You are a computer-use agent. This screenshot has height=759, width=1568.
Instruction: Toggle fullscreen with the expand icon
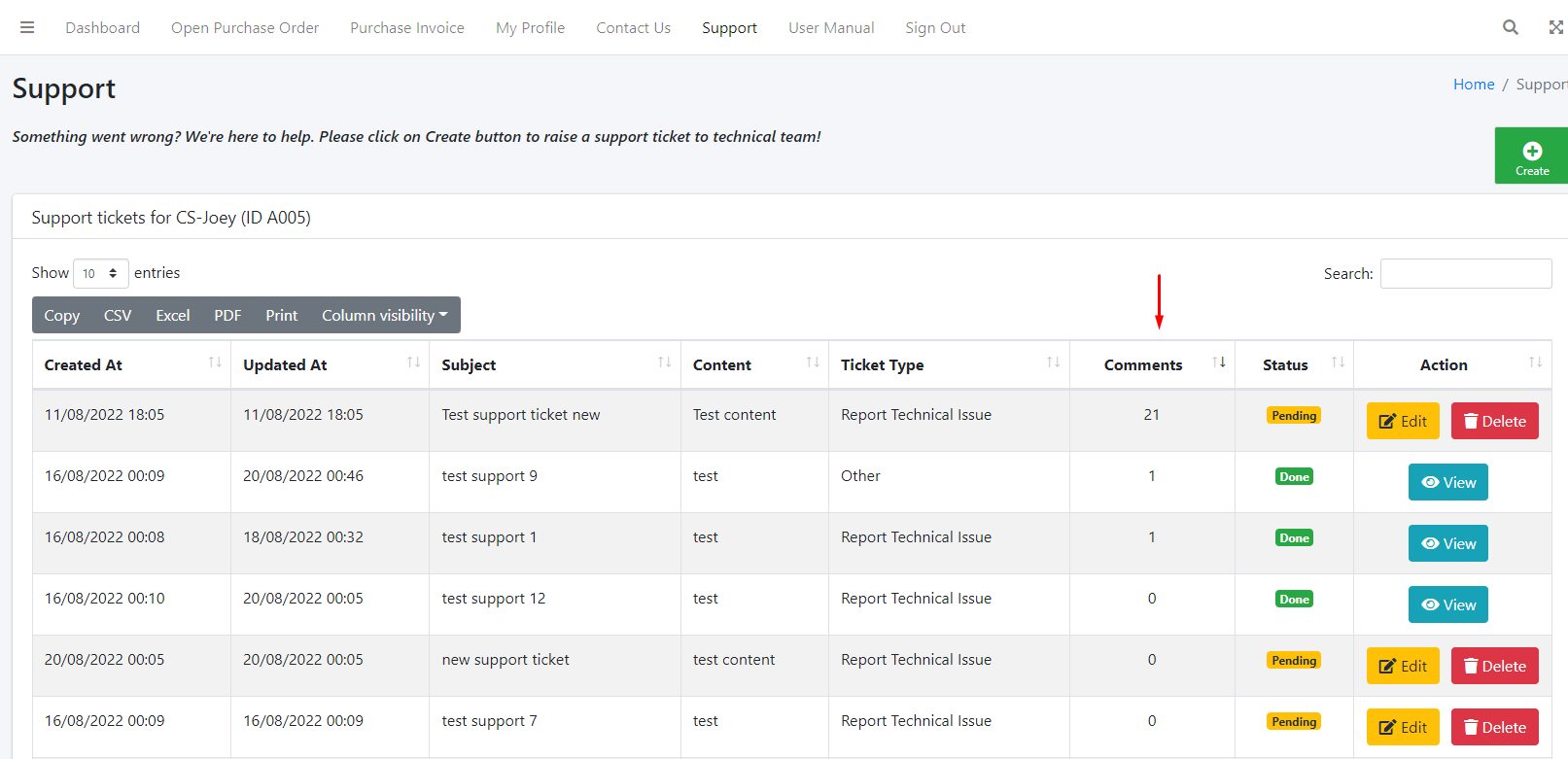pos(1555,27)
